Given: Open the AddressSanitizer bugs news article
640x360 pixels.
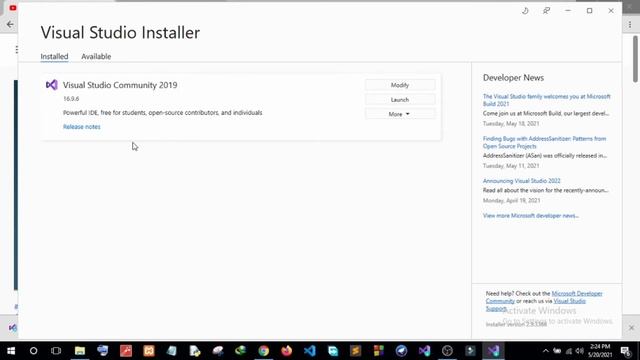Looking at the screenshot, I should [x=544, y=142].
